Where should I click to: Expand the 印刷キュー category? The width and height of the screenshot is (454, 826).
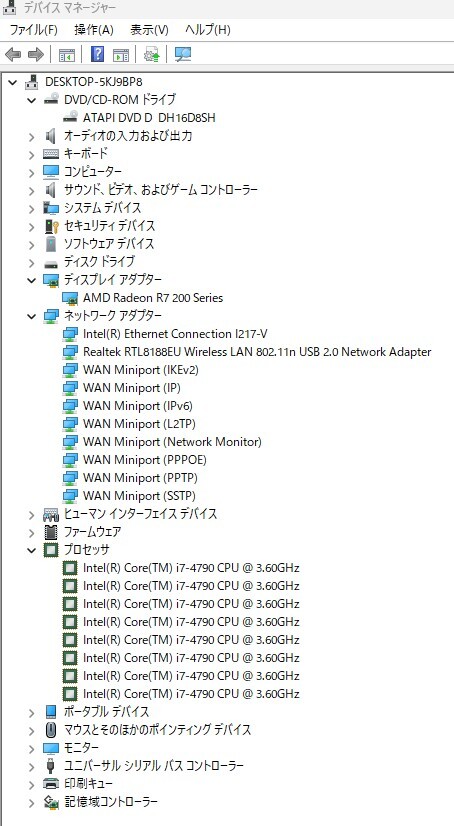tap(32, 784)
